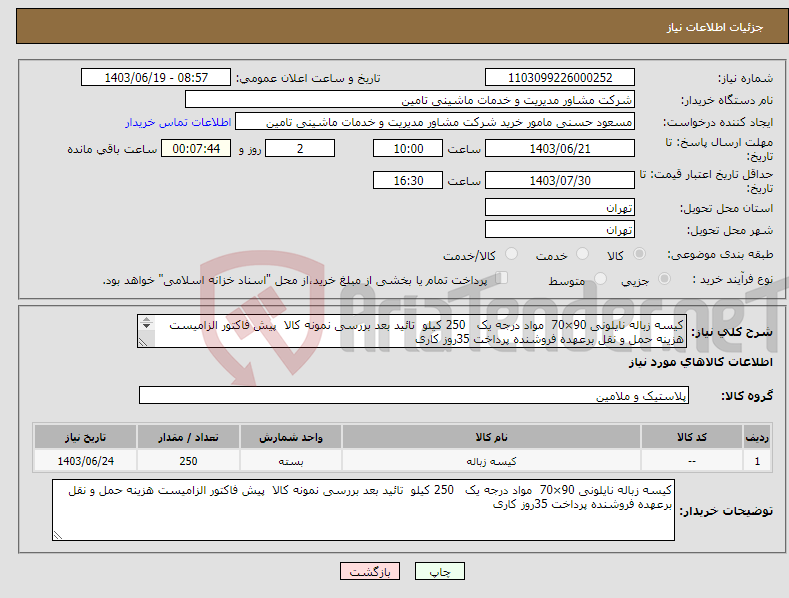This screenshot has height=598, width=789.
Task: Click the validity time field 16:30
Action: [x=408, y=180]
